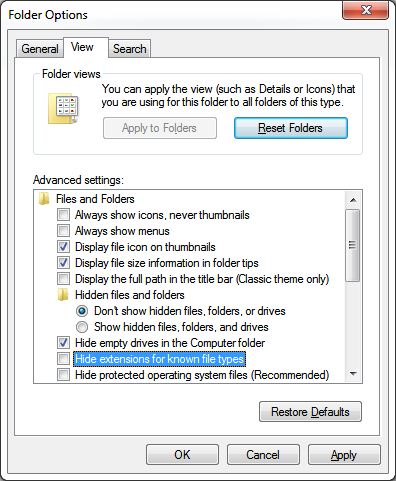Close the Folder Options dialog

pyautogui.click(x=366, y=10)
